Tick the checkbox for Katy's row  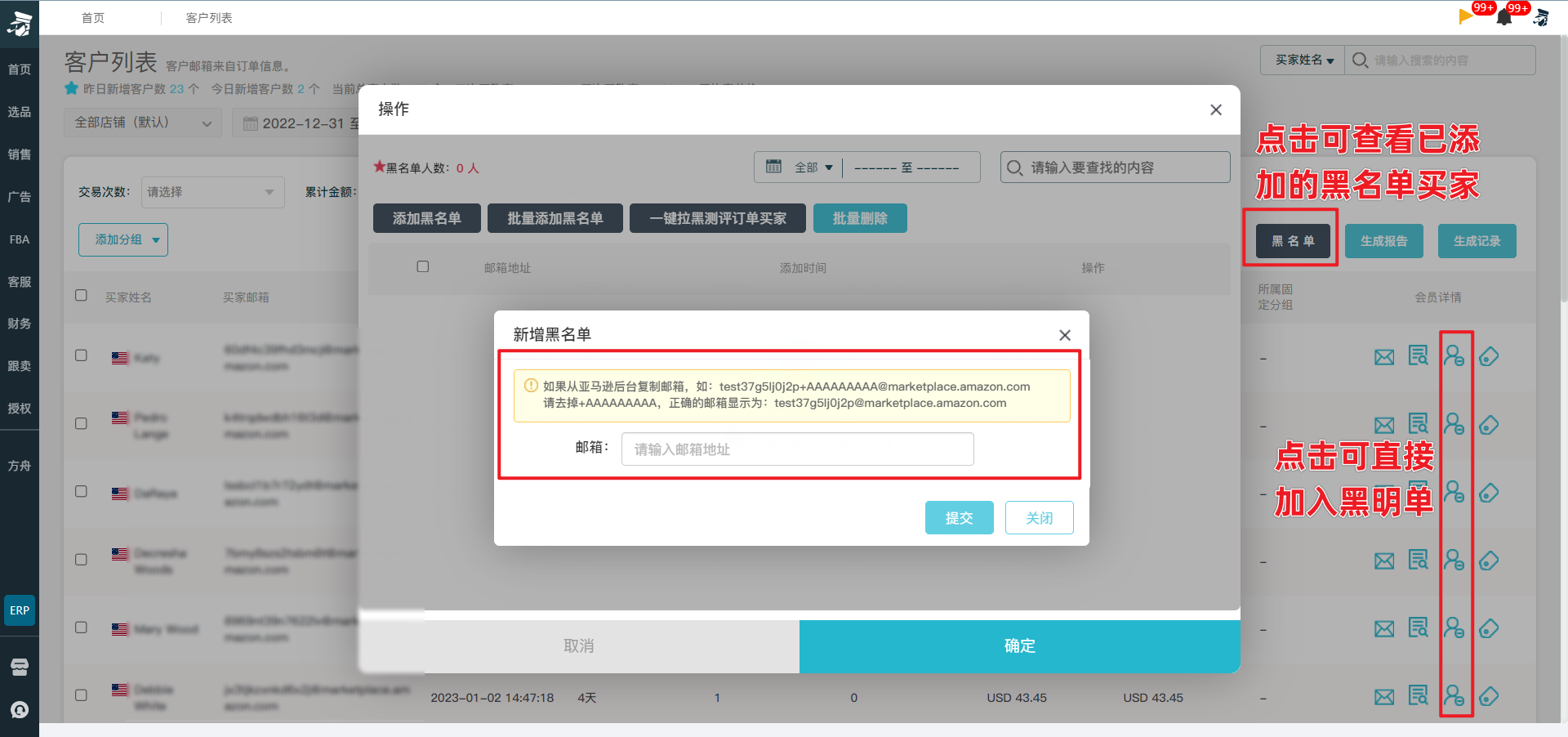pyautogui.click(x=81, y=355)
